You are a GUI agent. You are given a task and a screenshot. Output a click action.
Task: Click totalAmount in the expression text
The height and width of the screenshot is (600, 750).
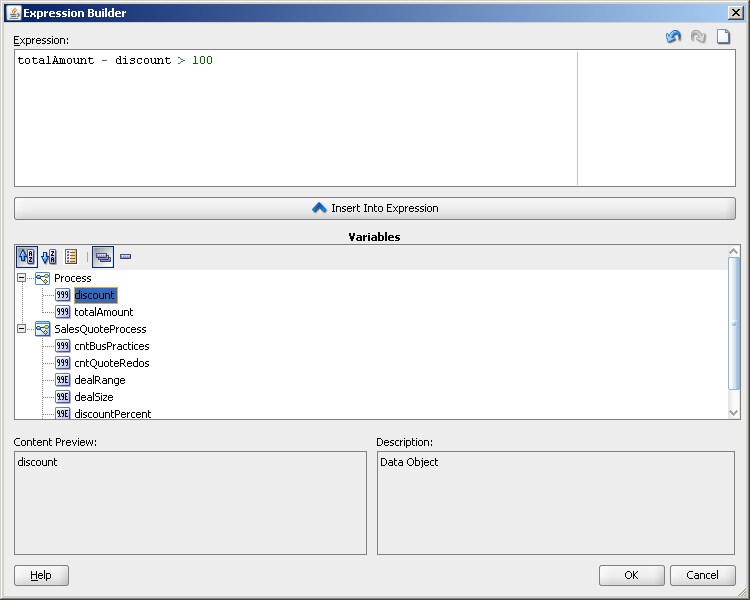(56, 60)
